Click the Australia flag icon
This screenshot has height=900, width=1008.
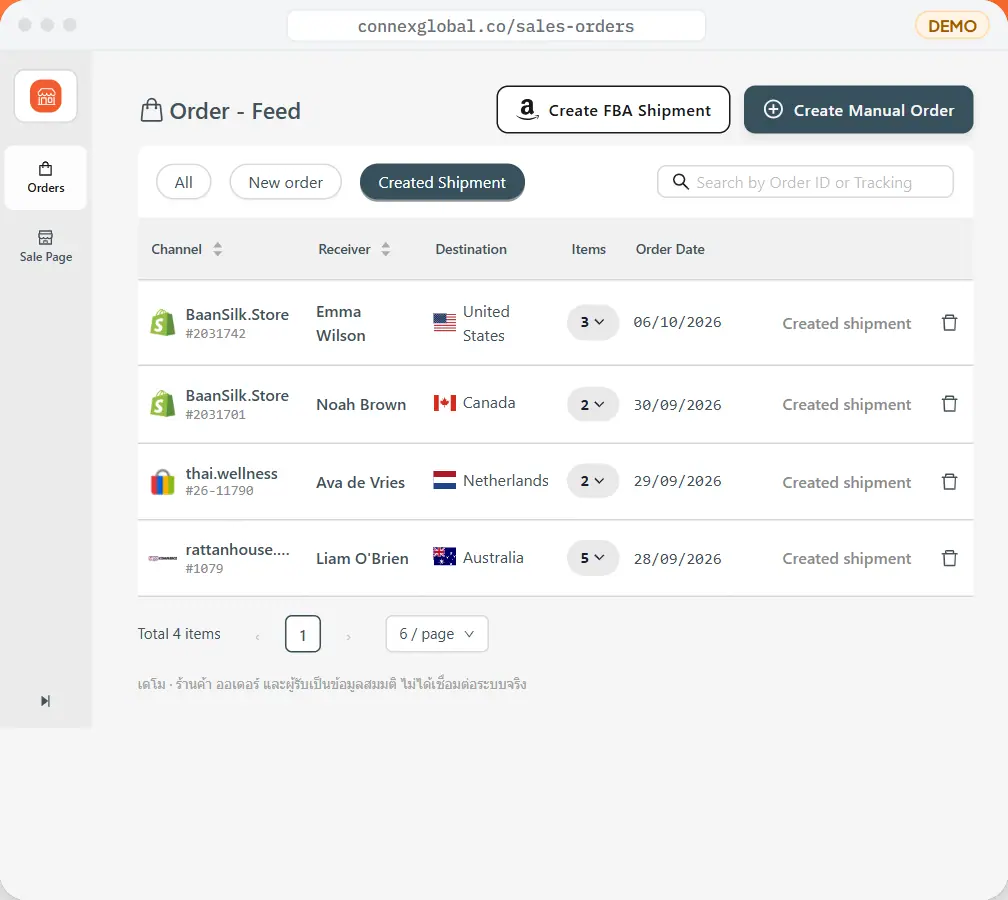click(x=444, y=556)
